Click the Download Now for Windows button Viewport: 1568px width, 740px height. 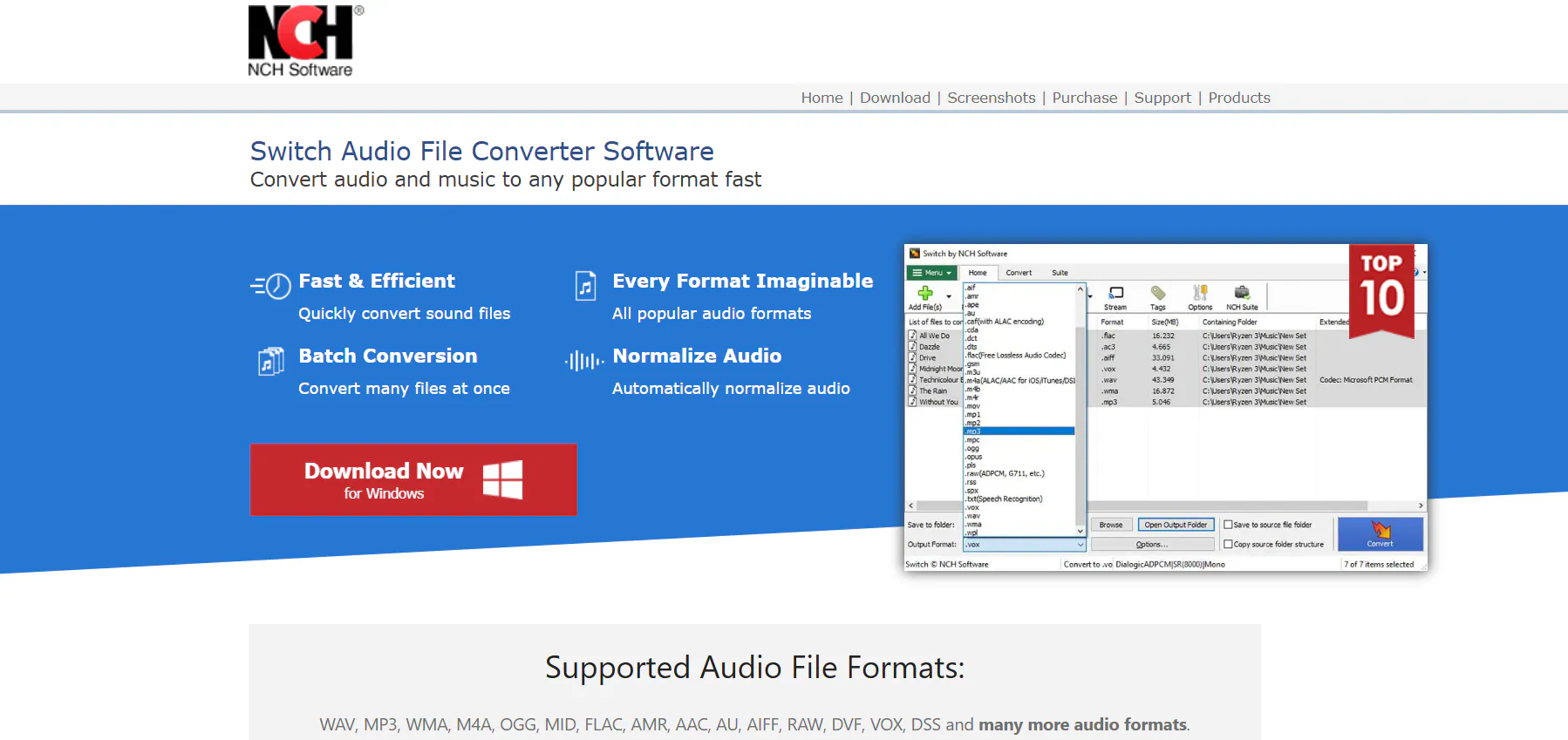click(x=413, y=479)
